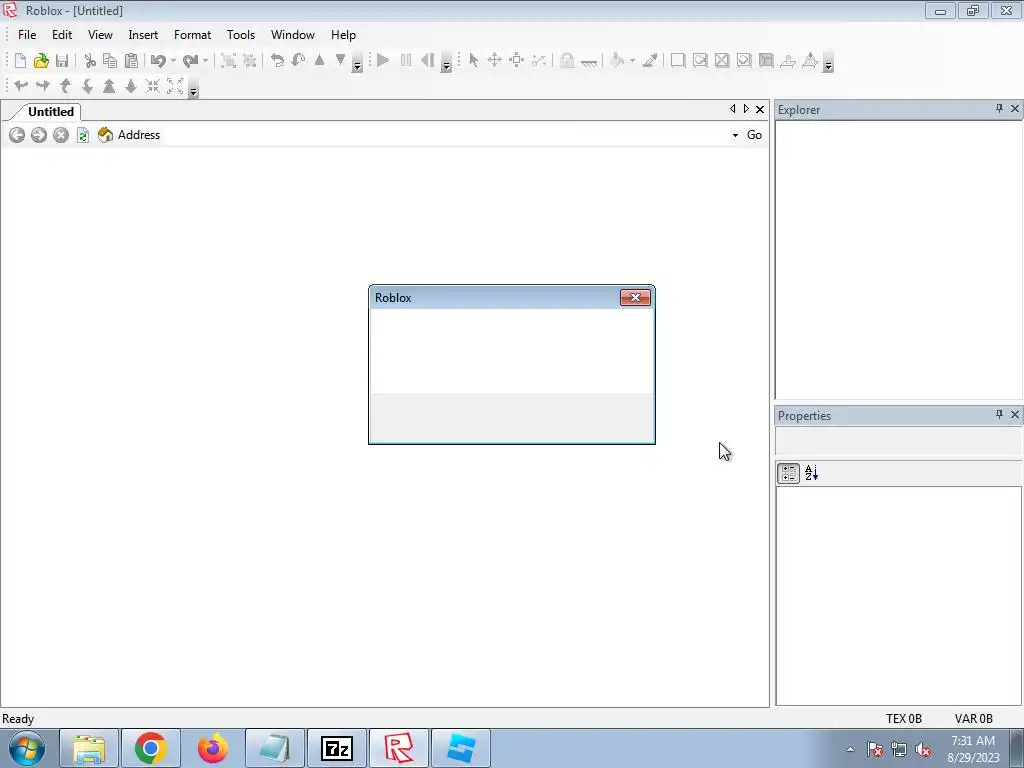
Task: Expand surface tools toolbar options
Action: click(828, 65)
